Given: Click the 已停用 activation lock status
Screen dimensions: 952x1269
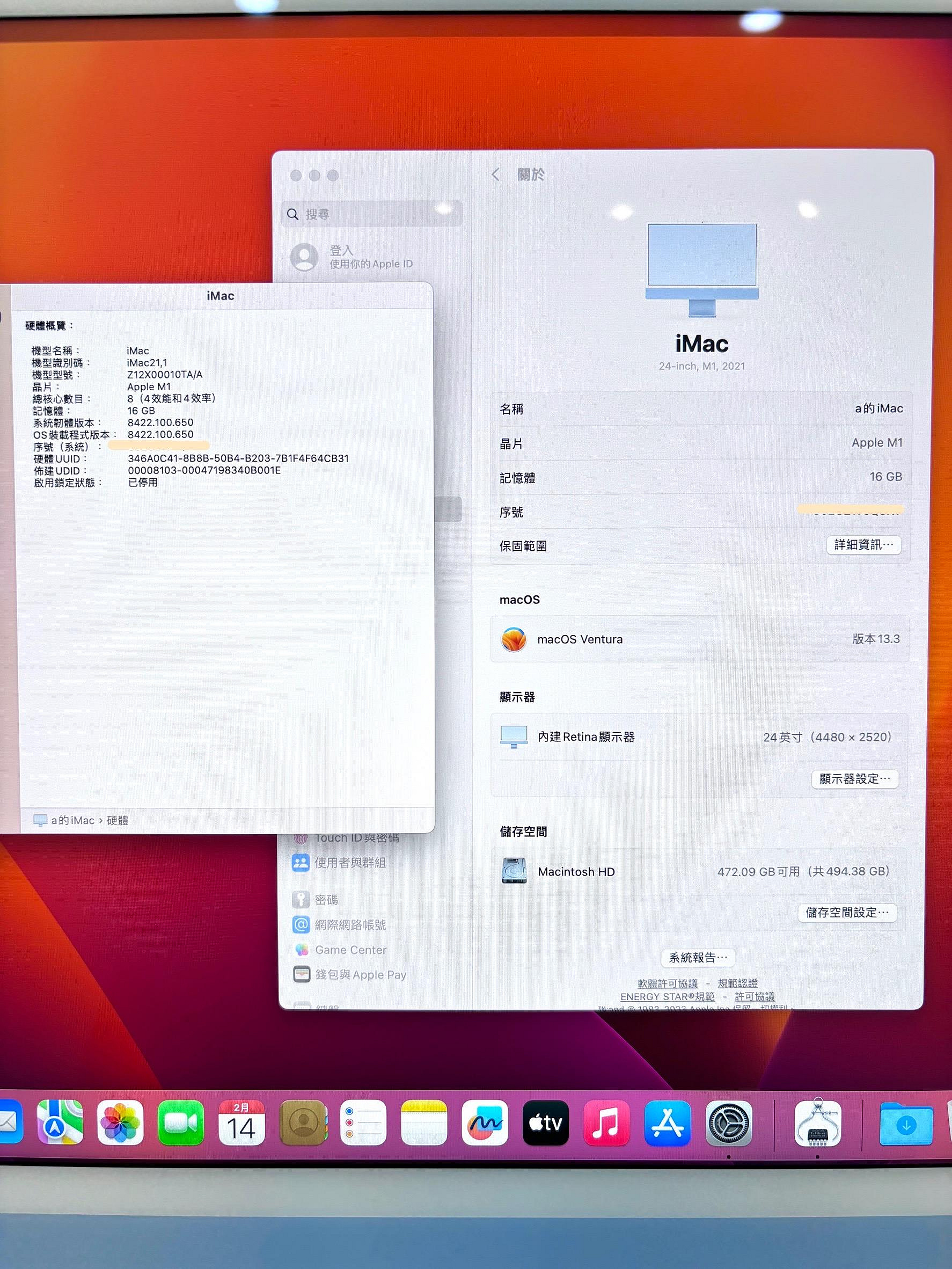Looking at the screenshot, I should click(143, 483).
